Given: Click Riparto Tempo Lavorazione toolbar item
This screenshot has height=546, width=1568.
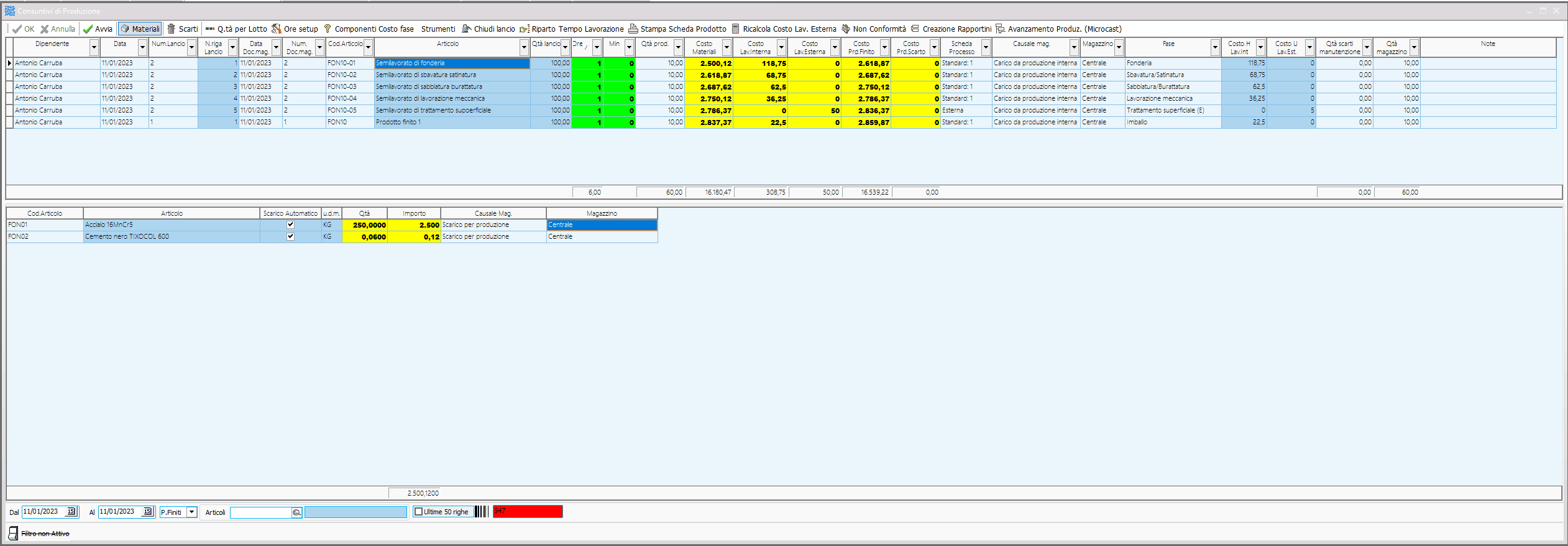Looking at the screenshot, I should (x=572, y=29).
